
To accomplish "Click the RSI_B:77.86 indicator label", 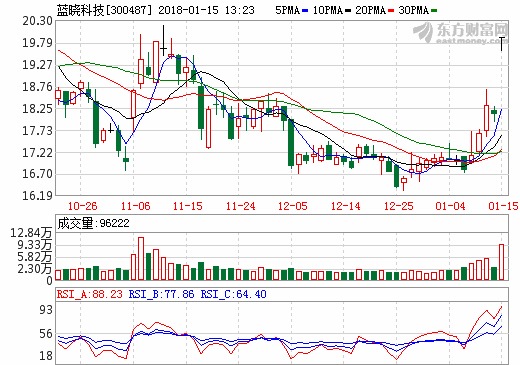I will coord(161,294).
